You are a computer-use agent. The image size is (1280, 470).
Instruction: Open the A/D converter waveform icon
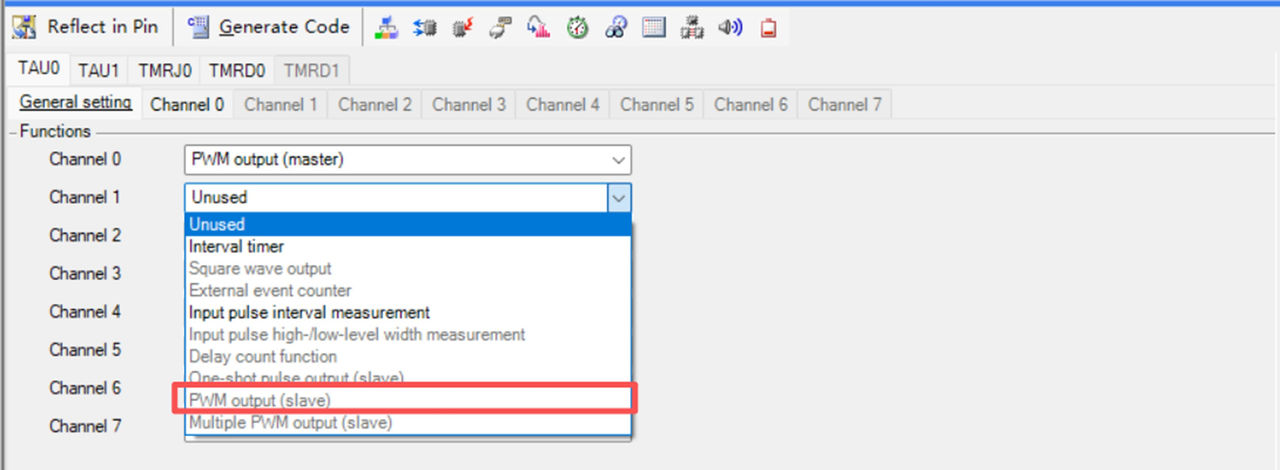click(539, 28)
